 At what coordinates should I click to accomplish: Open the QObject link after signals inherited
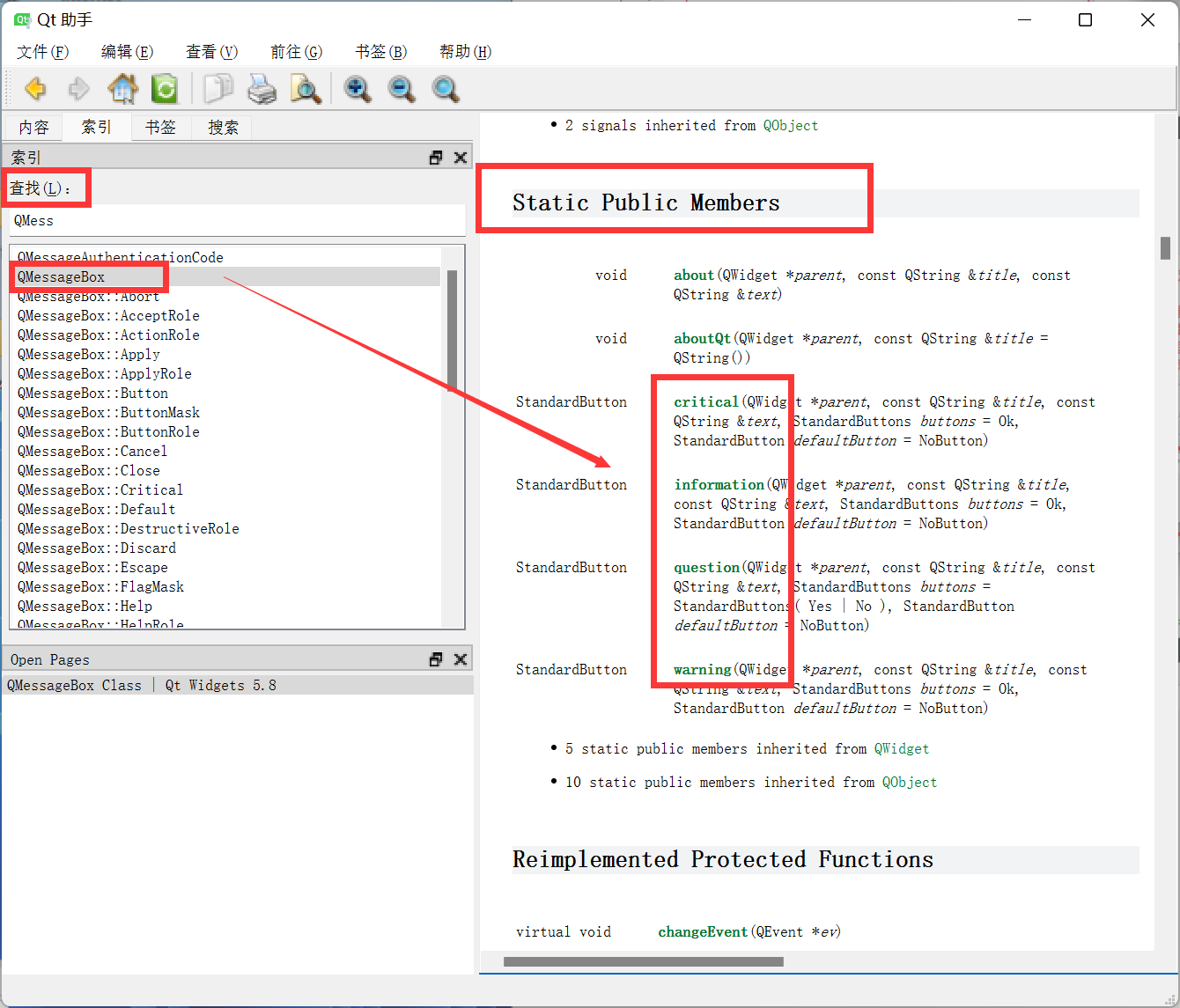click(791, 125)
